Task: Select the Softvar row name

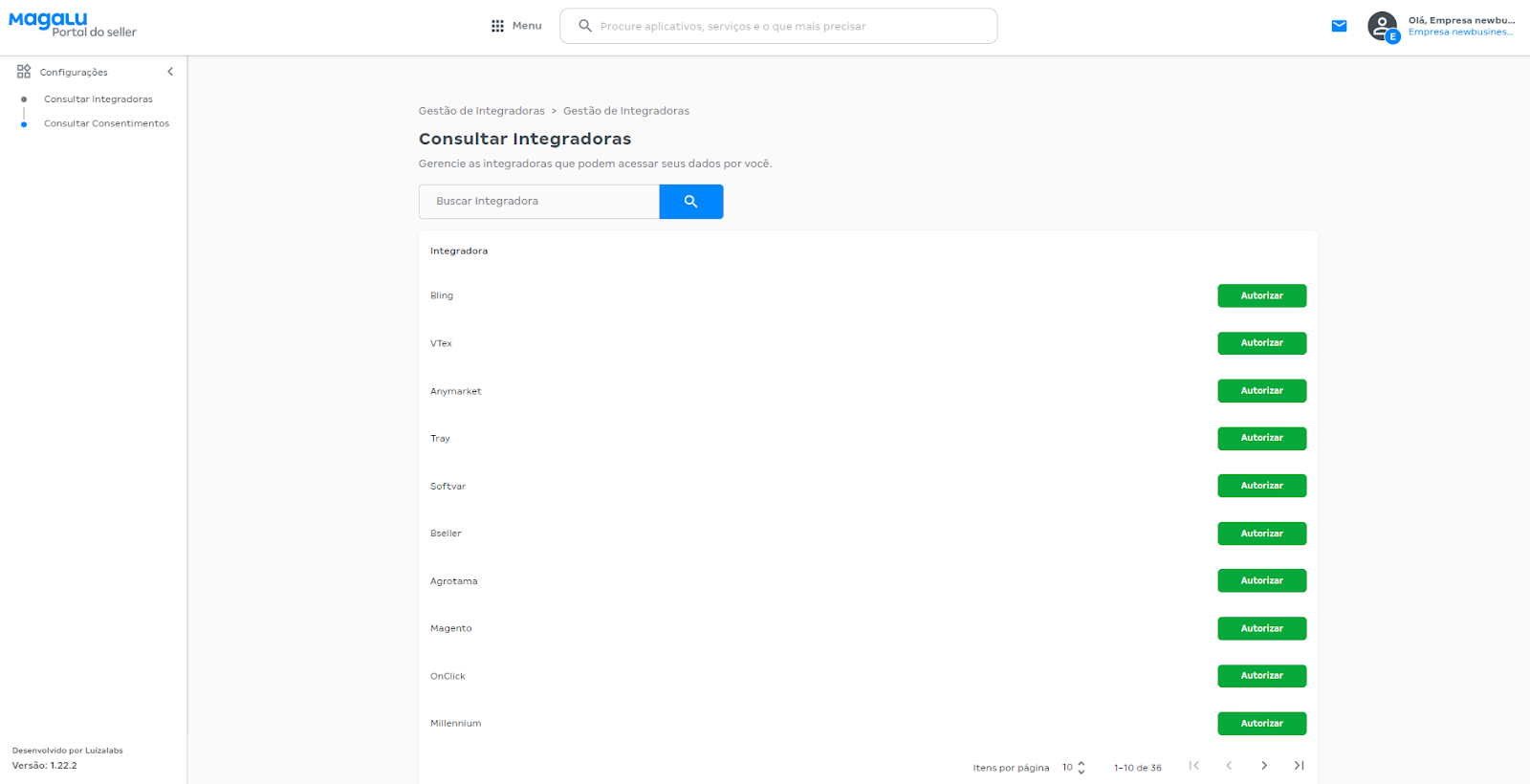Action: pyautogui.click(x=448, y=487)
